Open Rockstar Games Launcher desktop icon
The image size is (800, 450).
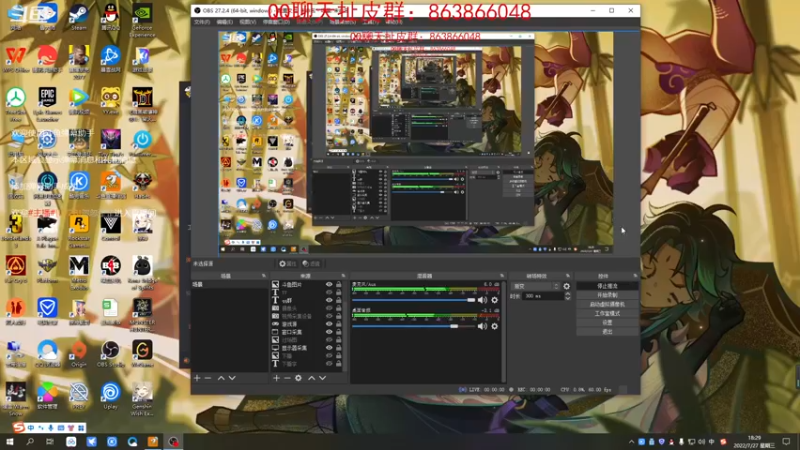[79, 231]
